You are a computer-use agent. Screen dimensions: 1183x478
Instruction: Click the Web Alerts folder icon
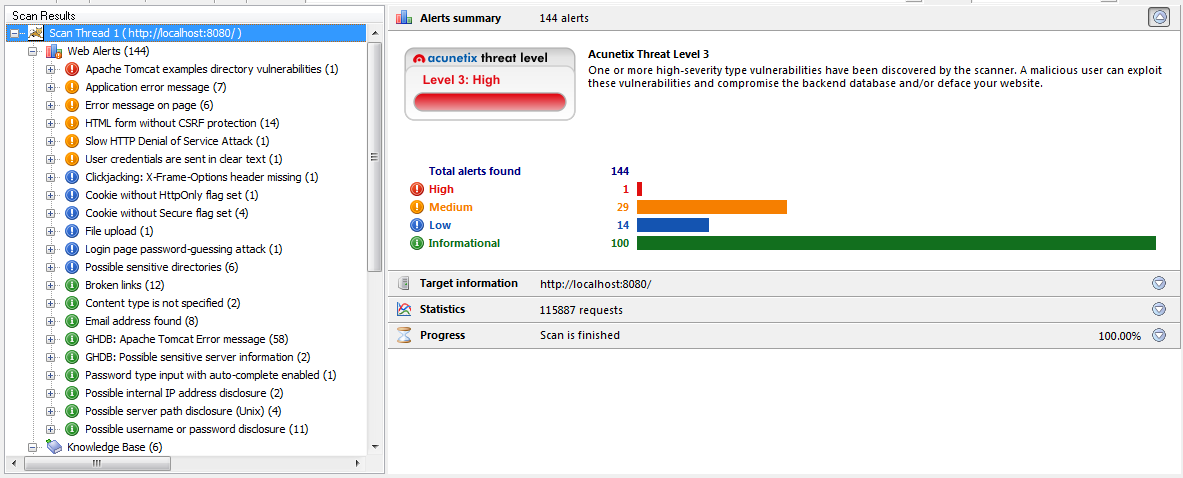click(54, 51)
